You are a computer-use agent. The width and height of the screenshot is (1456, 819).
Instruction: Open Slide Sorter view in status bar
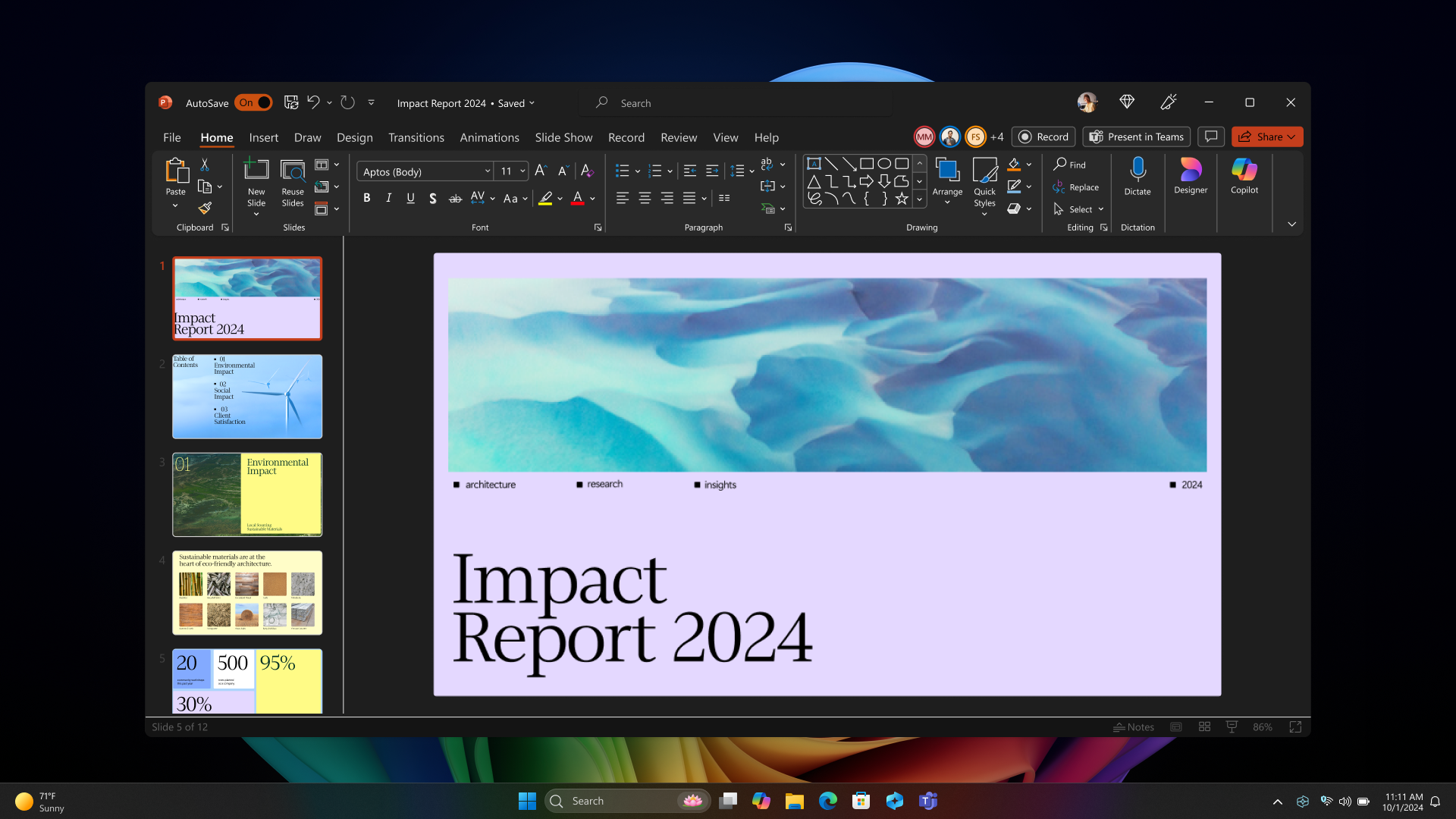click(1204, 726)
